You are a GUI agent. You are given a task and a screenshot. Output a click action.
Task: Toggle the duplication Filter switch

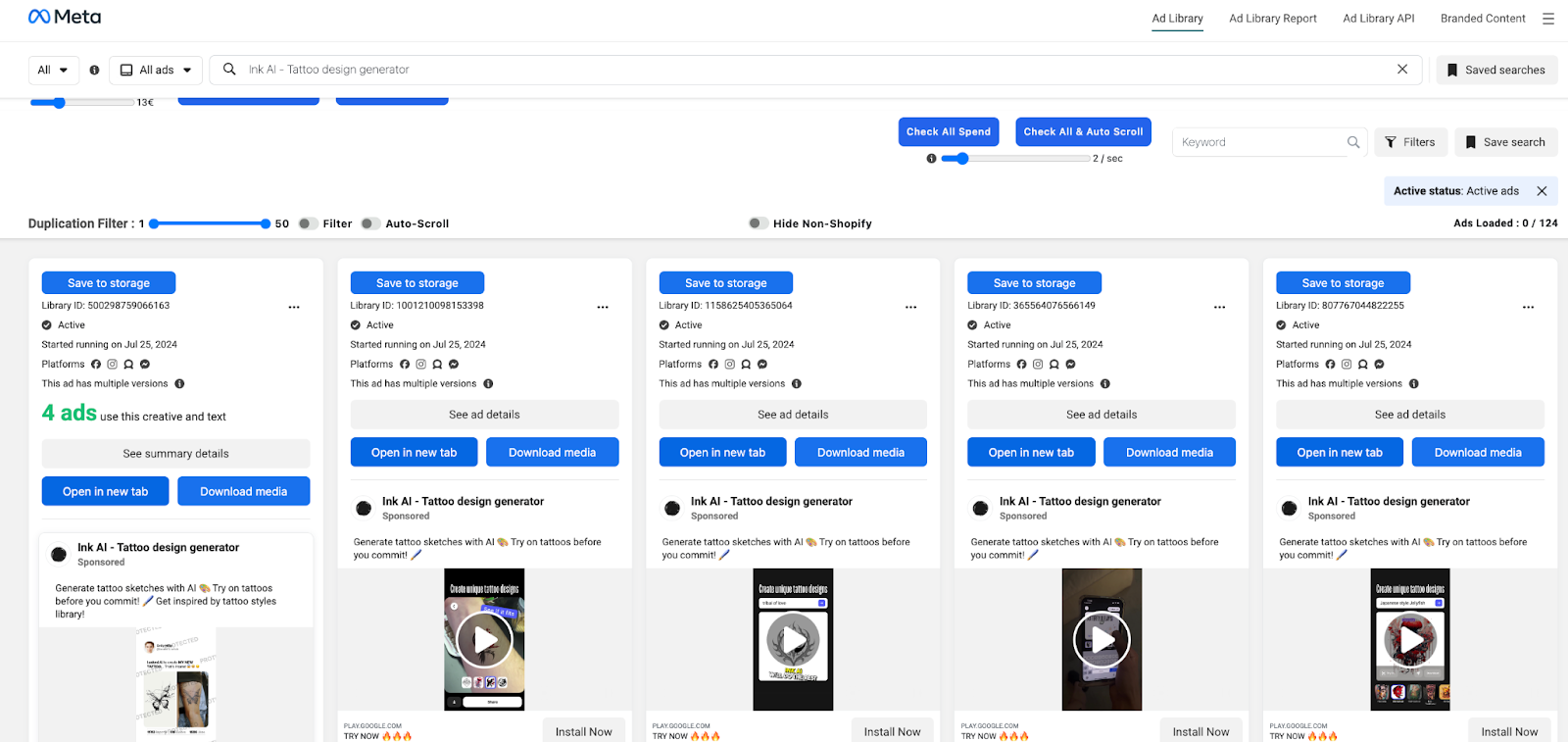click(308, 223)
